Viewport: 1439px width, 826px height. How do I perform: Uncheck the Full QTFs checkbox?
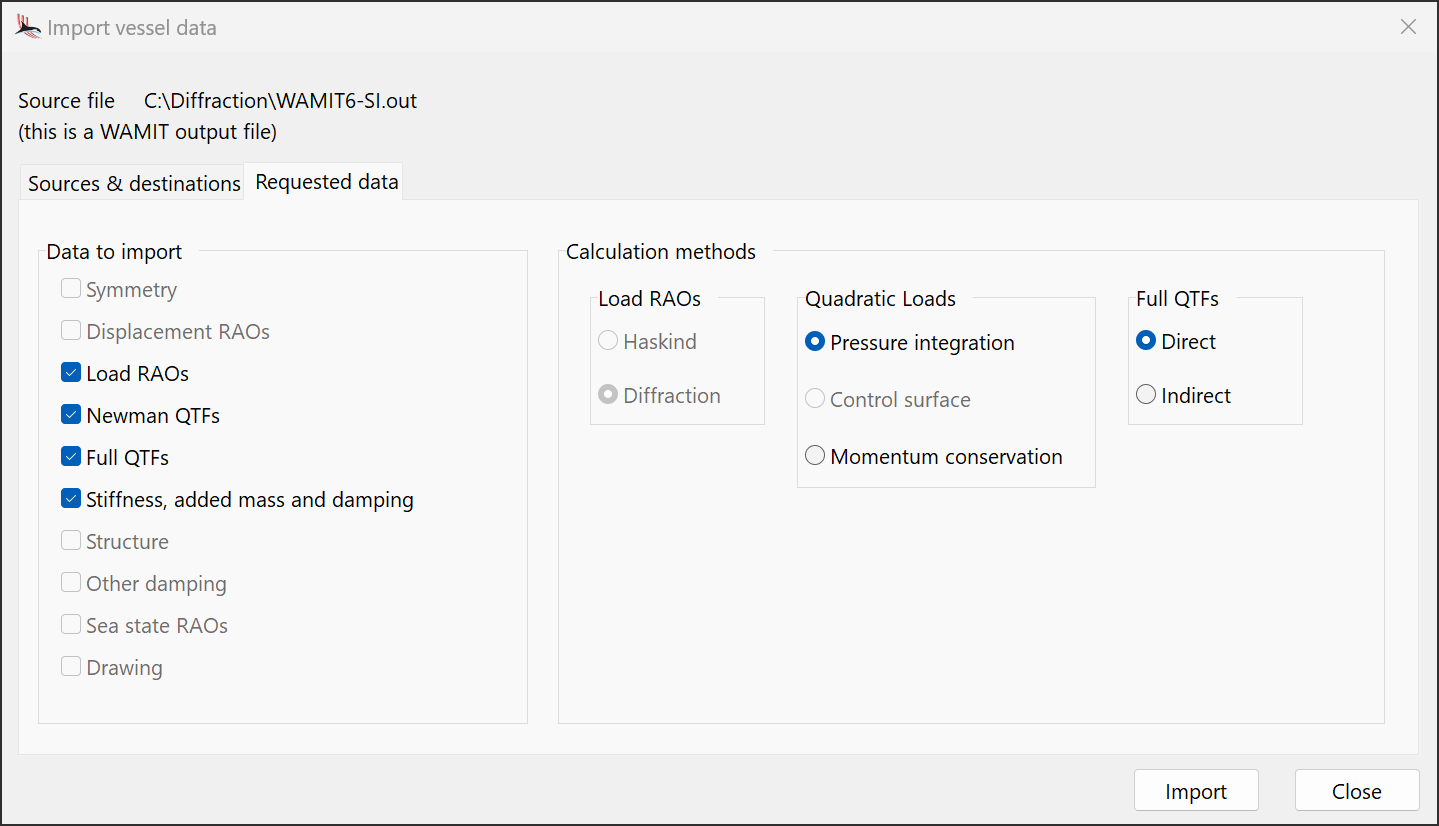70,456
